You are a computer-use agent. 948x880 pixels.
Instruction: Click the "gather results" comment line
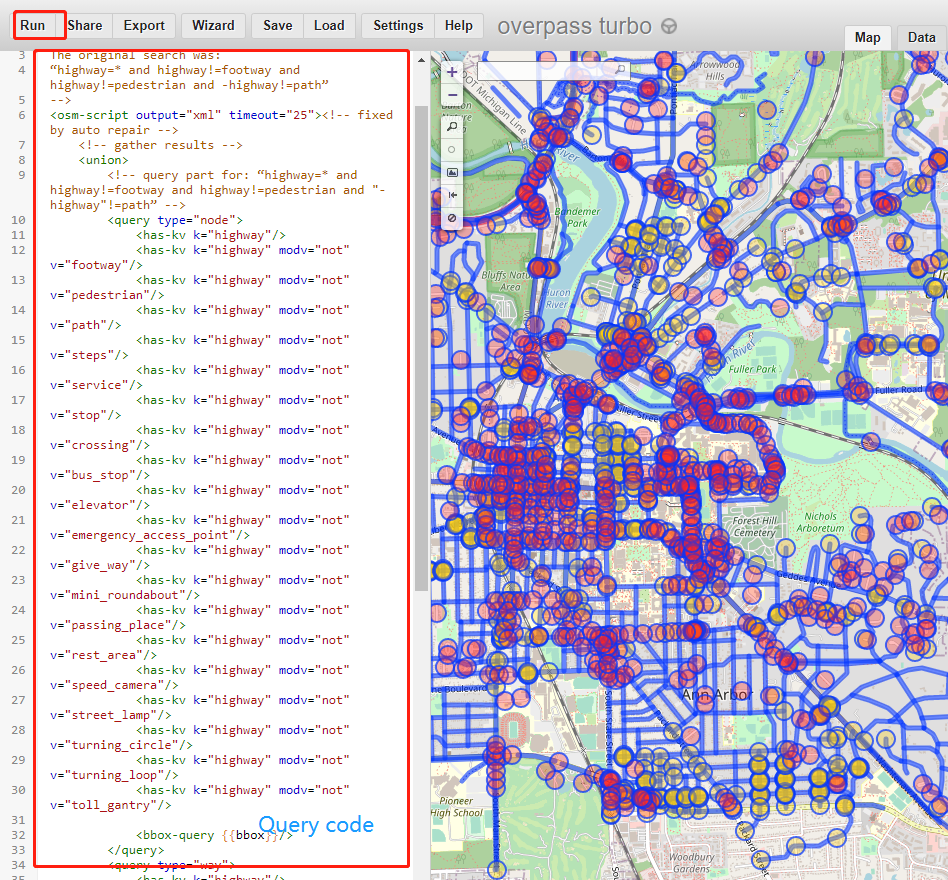tap(160, 145)
